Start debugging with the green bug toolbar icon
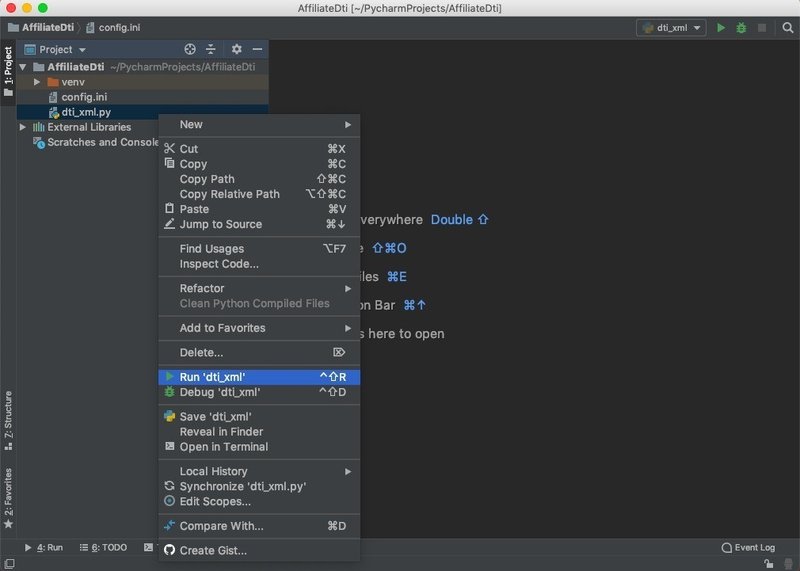 741,28
